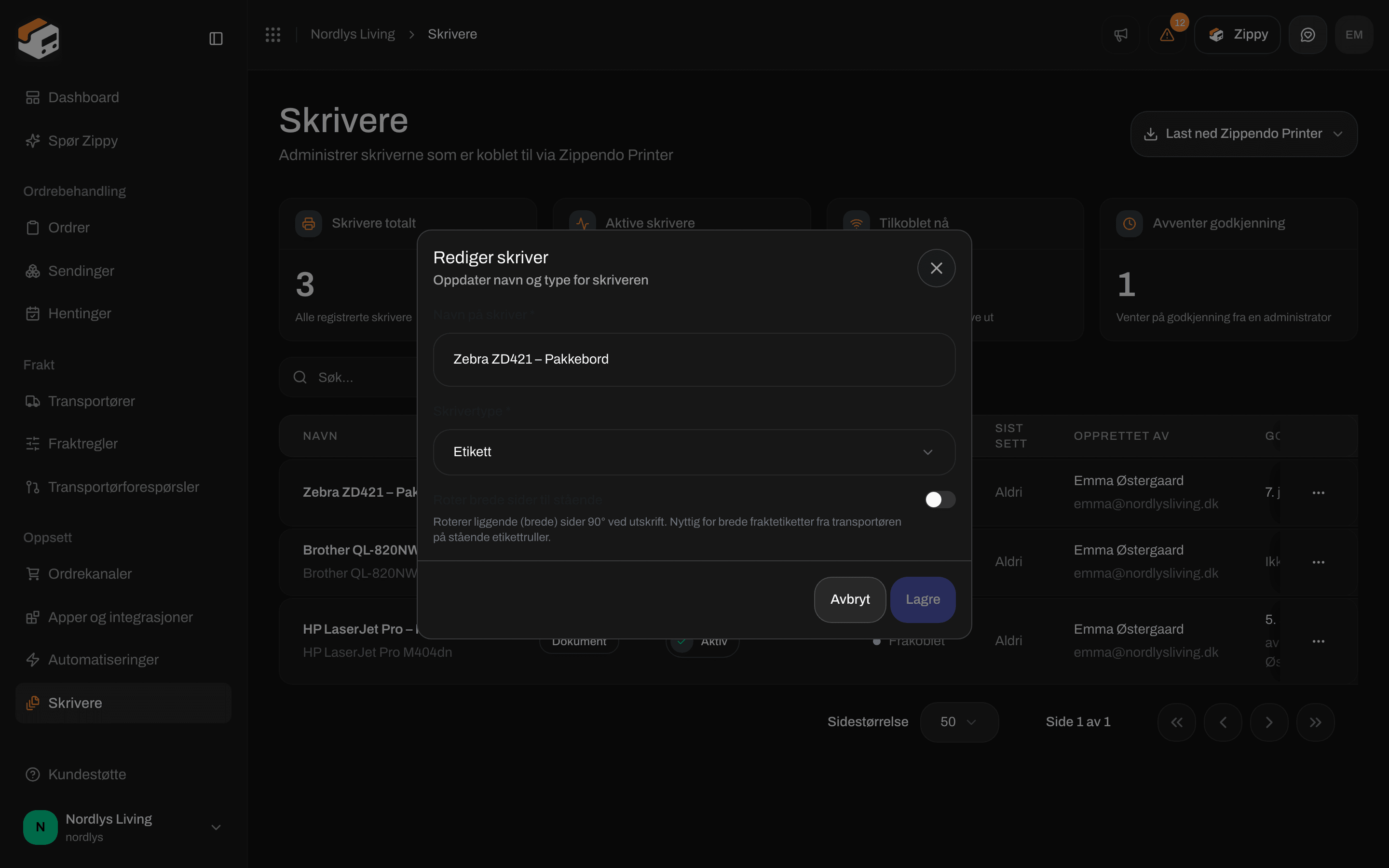
Task: Go to the previous page arrow
Action: pyautogui.click(x=1223, y=722)
